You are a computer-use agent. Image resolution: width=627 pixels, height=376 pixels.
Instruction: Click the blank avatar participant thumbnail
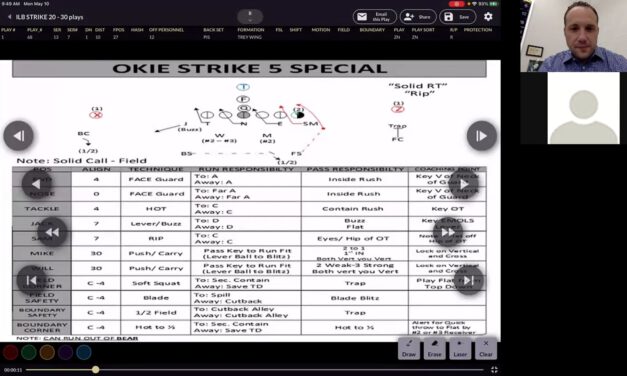(583, 108)
